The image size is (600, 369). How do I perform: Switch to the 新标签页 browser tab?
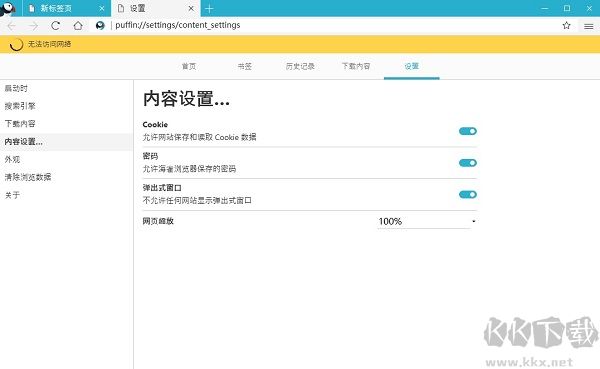[67, 8]
